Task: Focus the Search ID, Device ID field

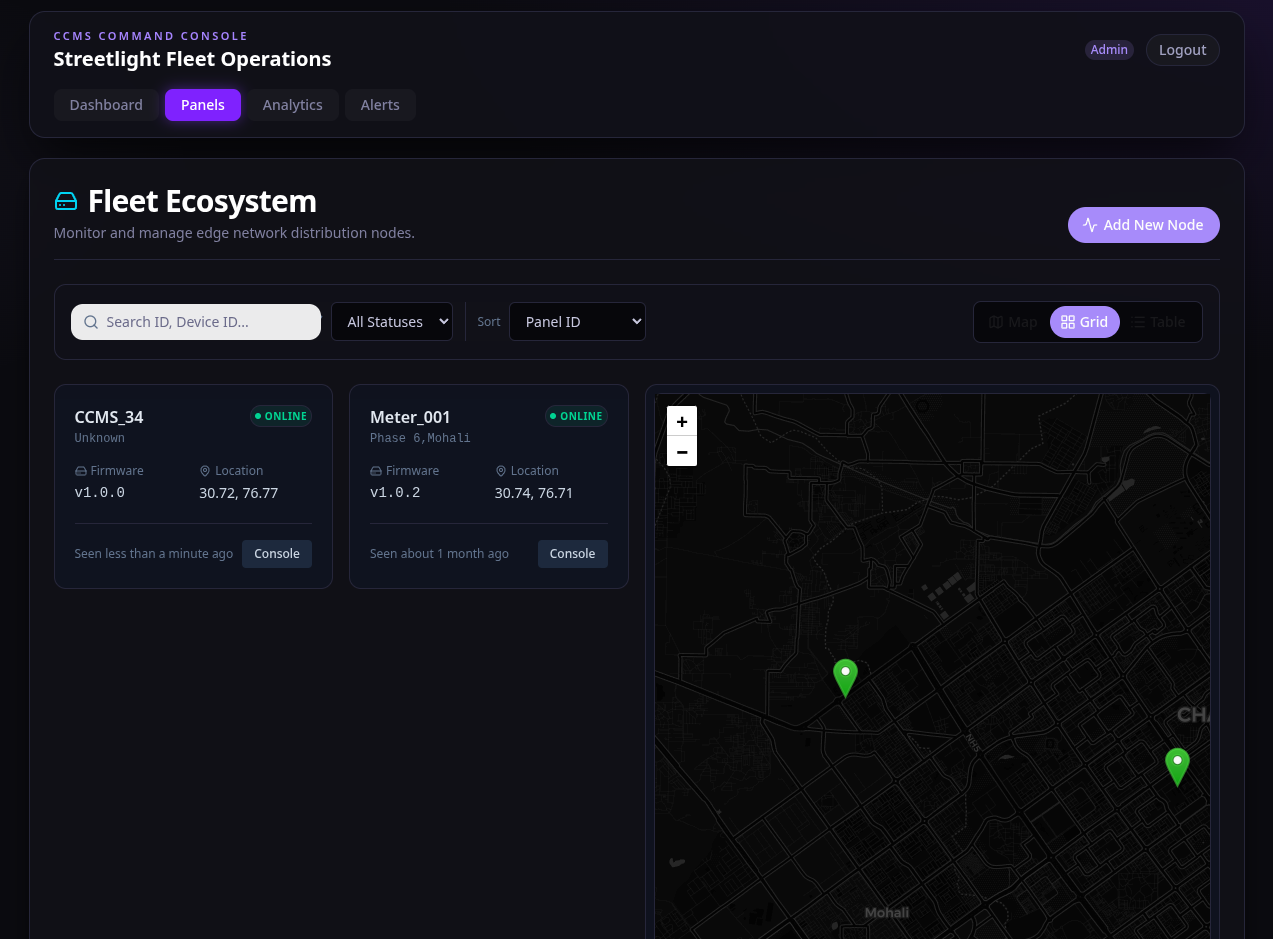Action: point(196,322)
